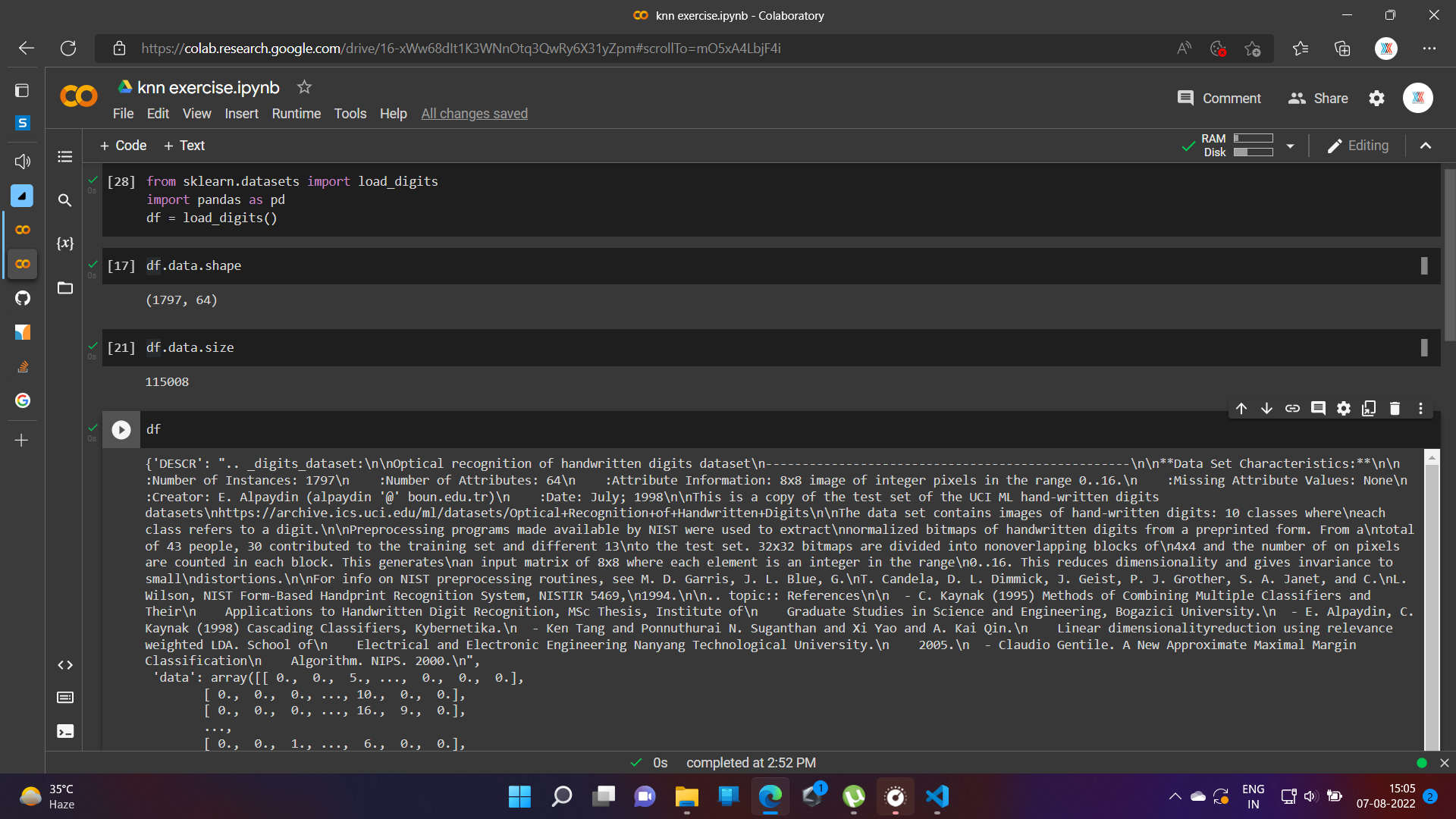Close the execution status bar
The image size is (1456, 819).
1444,763
